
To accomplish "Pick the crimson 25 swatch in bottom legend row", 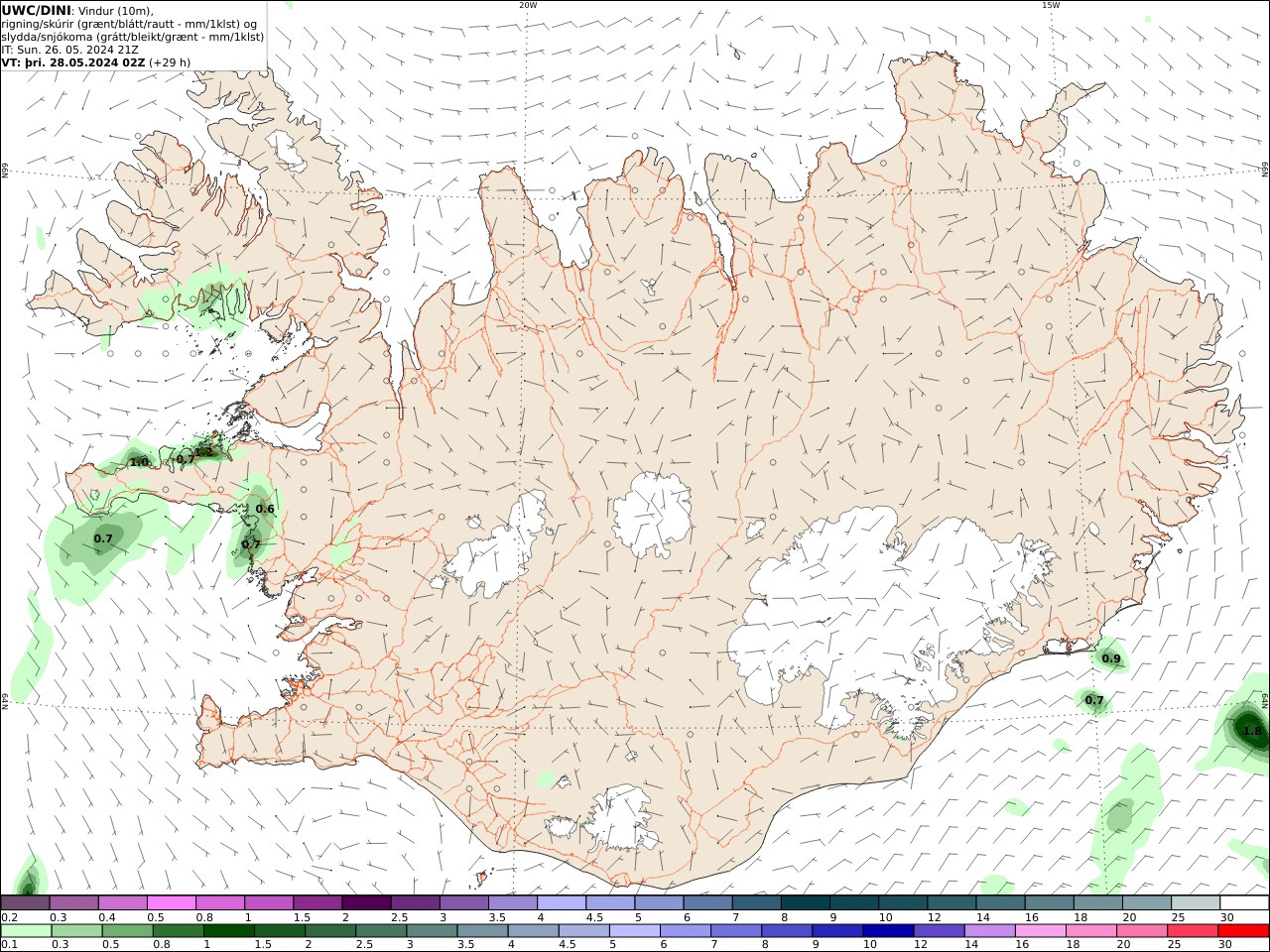I will point(1193,931).
